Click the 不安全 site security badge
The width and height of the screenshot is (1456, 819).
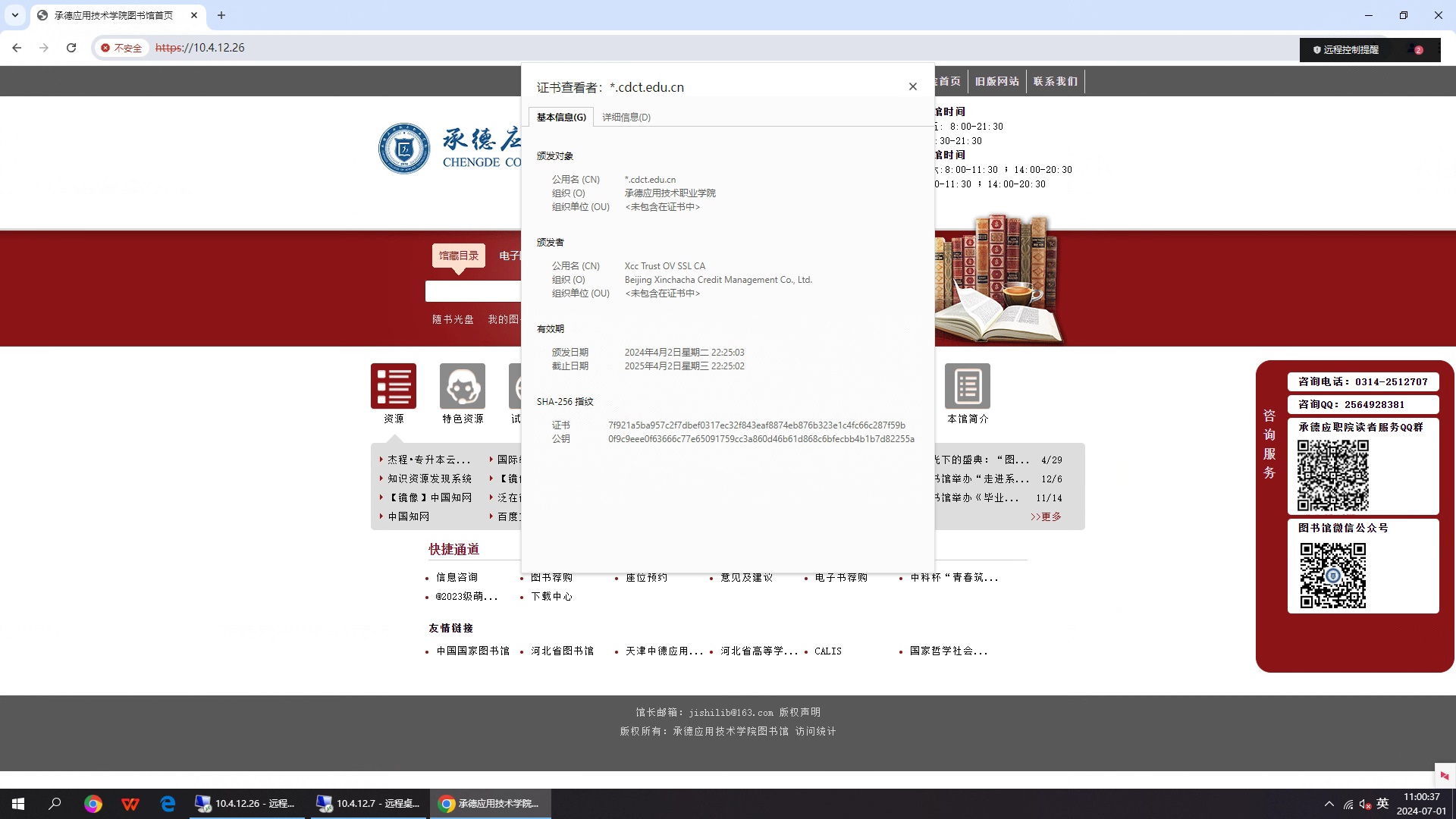(x=122, y=48)
